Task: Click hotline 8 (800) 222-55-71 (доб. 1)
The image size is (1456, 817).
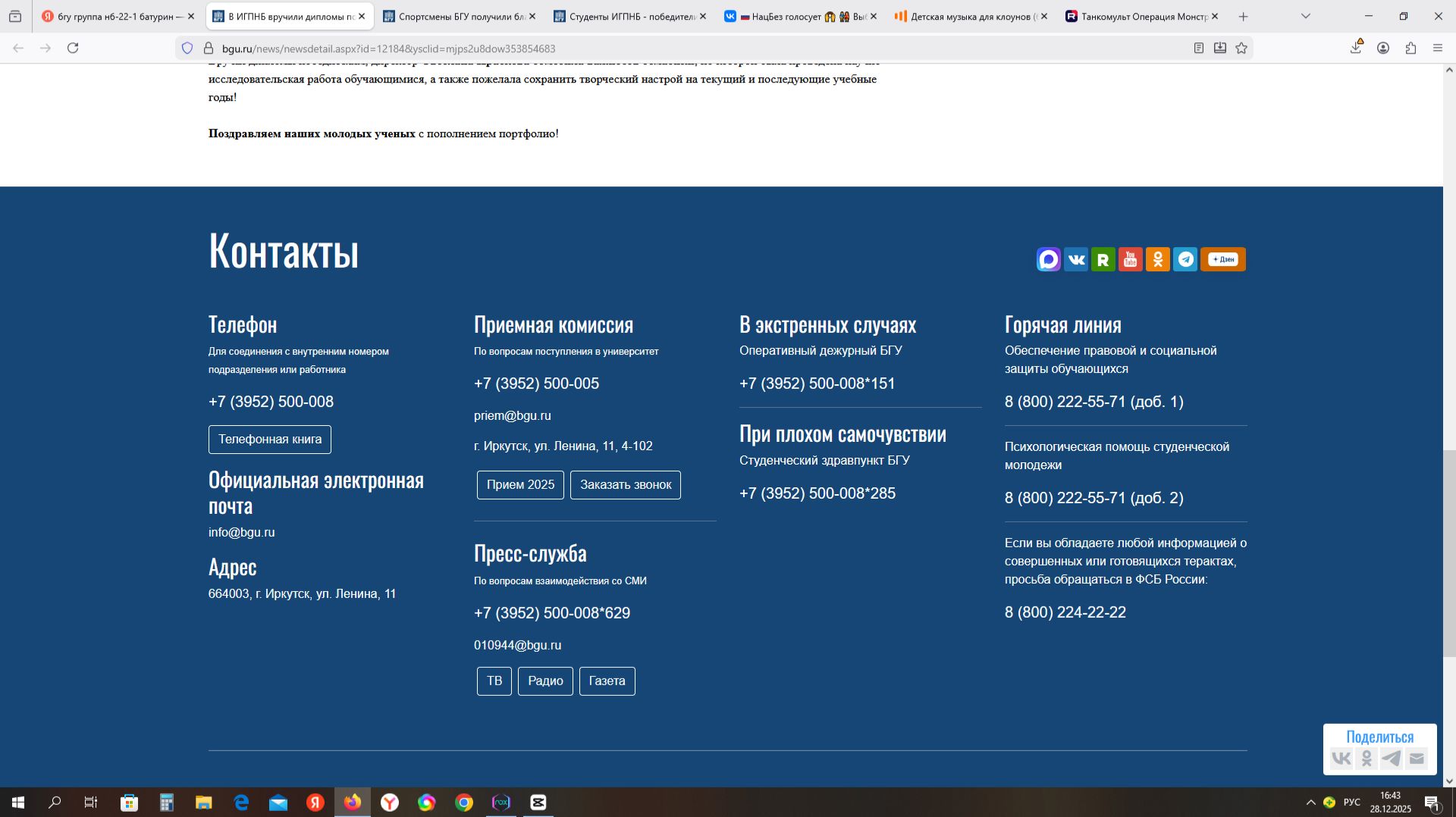Action: 1094,402
